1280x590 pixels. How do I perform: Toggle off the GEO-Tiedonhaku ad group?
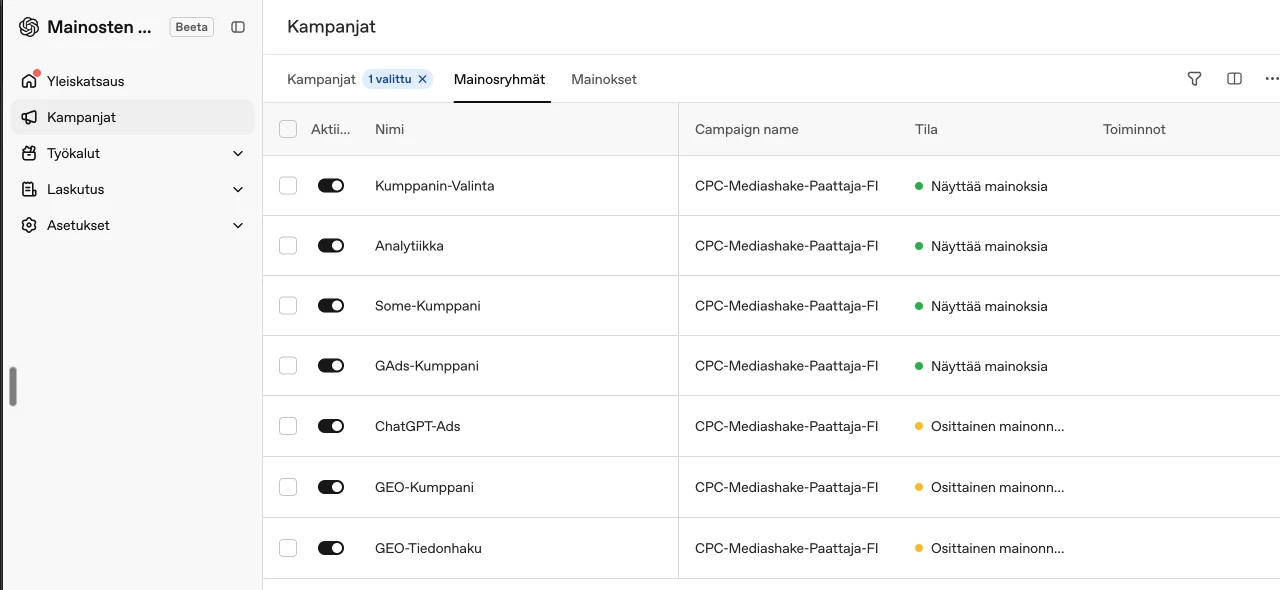point(331,548)
